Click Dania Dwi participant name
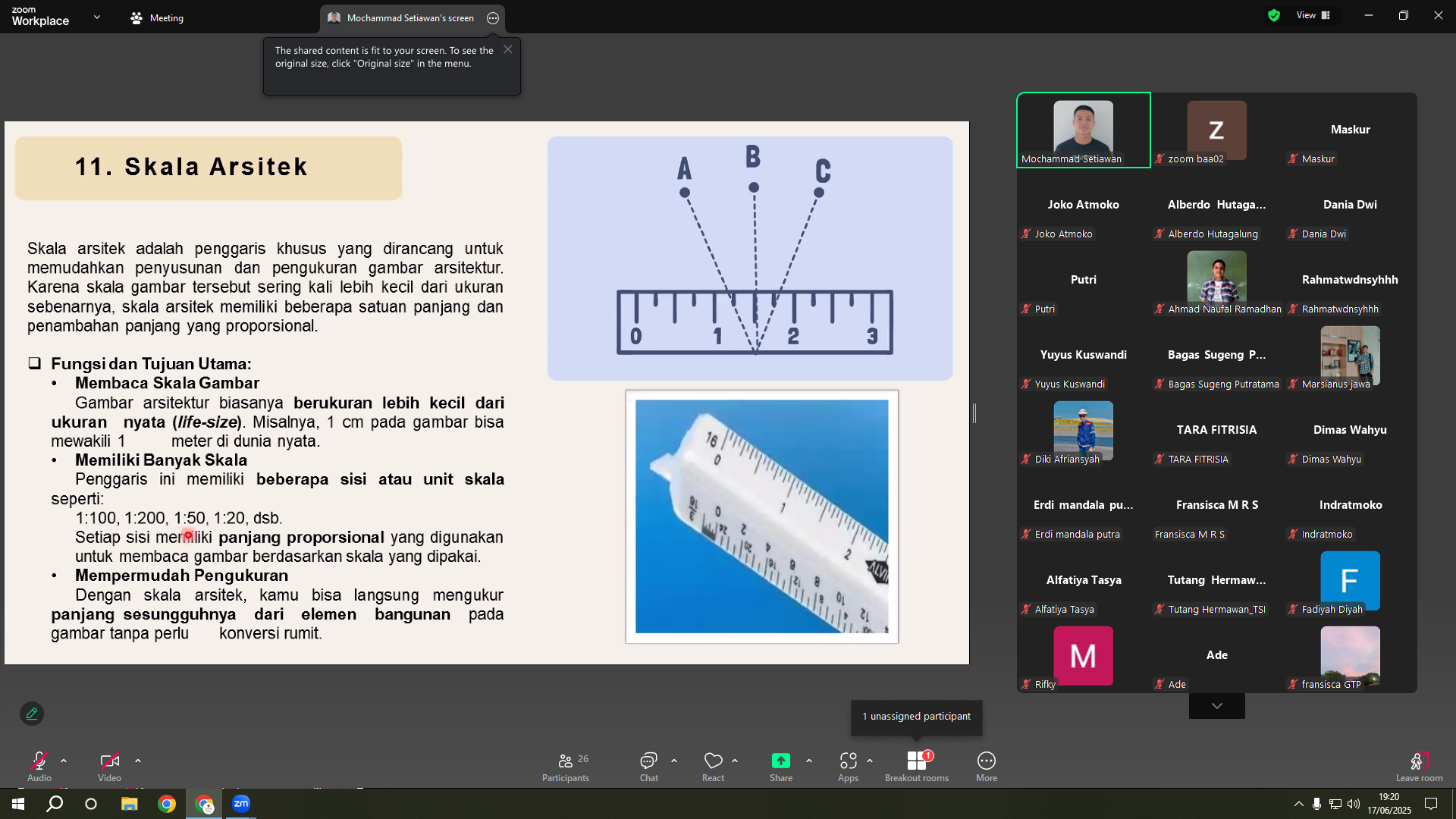This screenshot has height=819, width=1456. point(1351,205)
